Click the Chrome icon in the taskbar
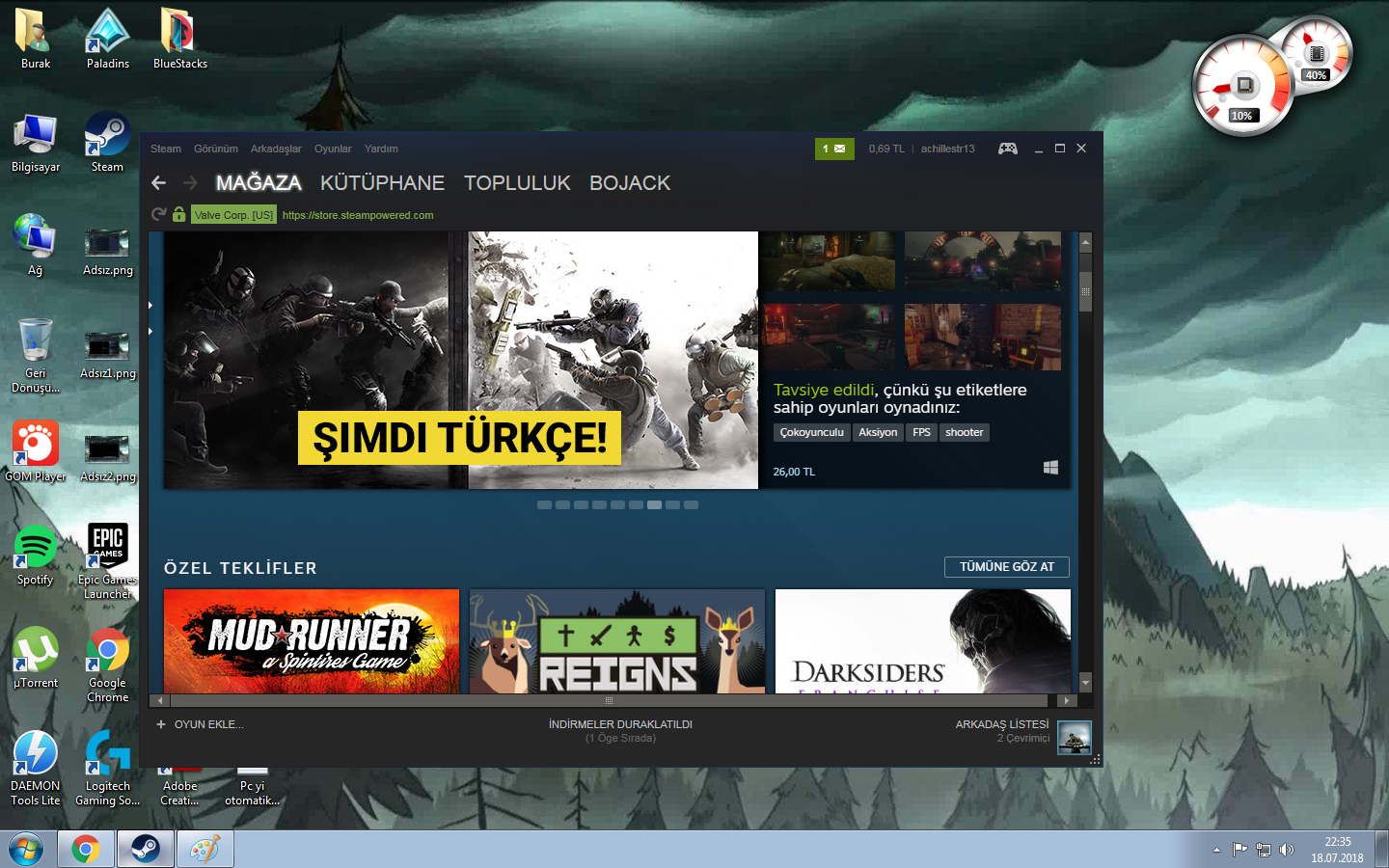Screen dimensions: 1389x868 [x=86, y=849]
